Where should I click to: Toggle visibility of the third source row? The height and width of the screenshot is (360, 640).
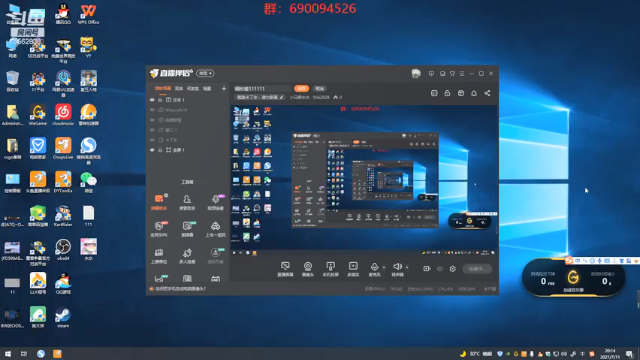point(152,120)
